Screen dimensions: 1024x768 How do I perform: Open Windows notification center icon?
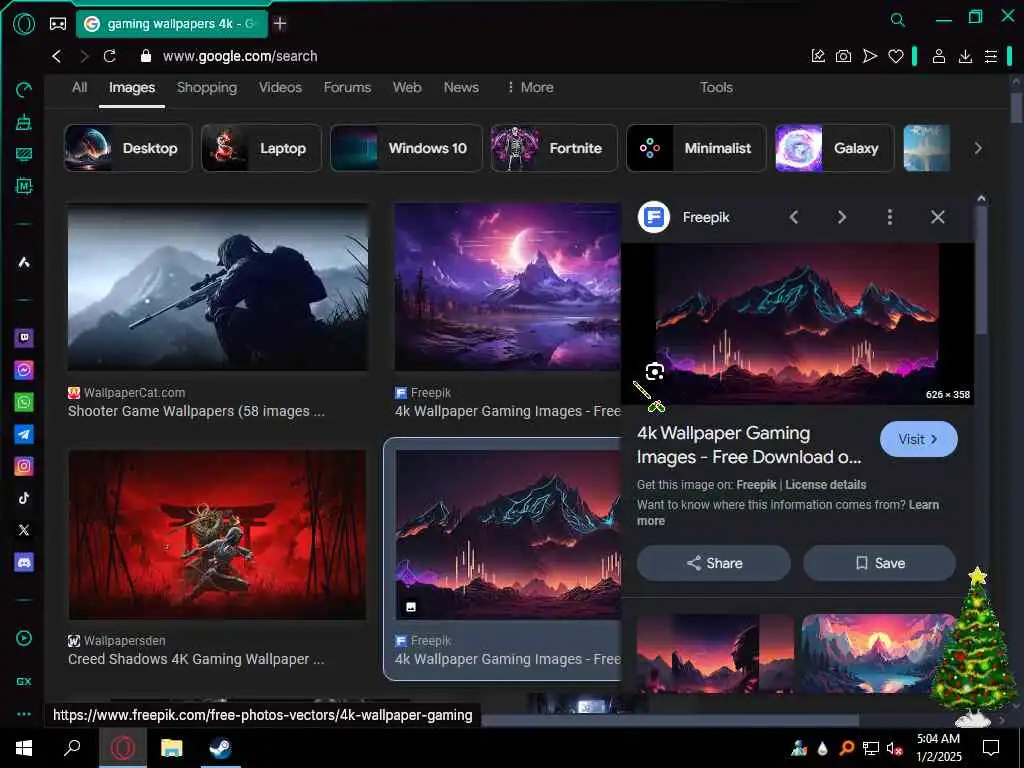(x=991, y=748)
